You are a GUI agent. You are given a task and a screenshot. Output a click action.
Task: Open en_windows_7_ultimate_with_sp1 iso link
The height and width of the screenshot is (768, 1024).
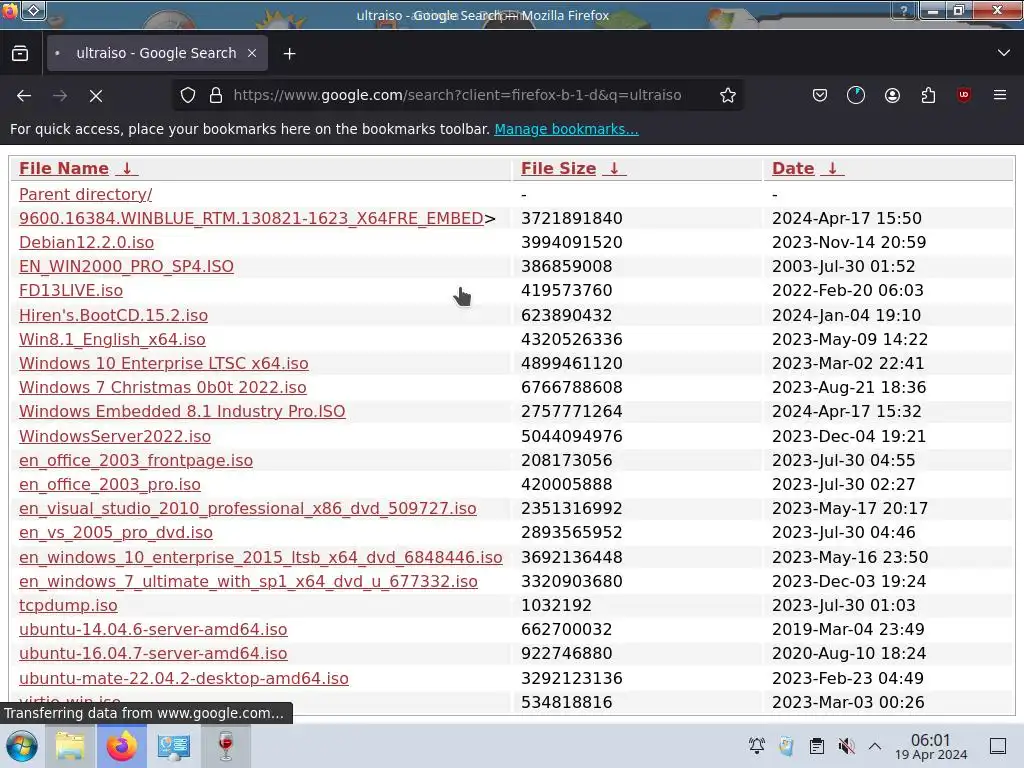click(248, 582)
